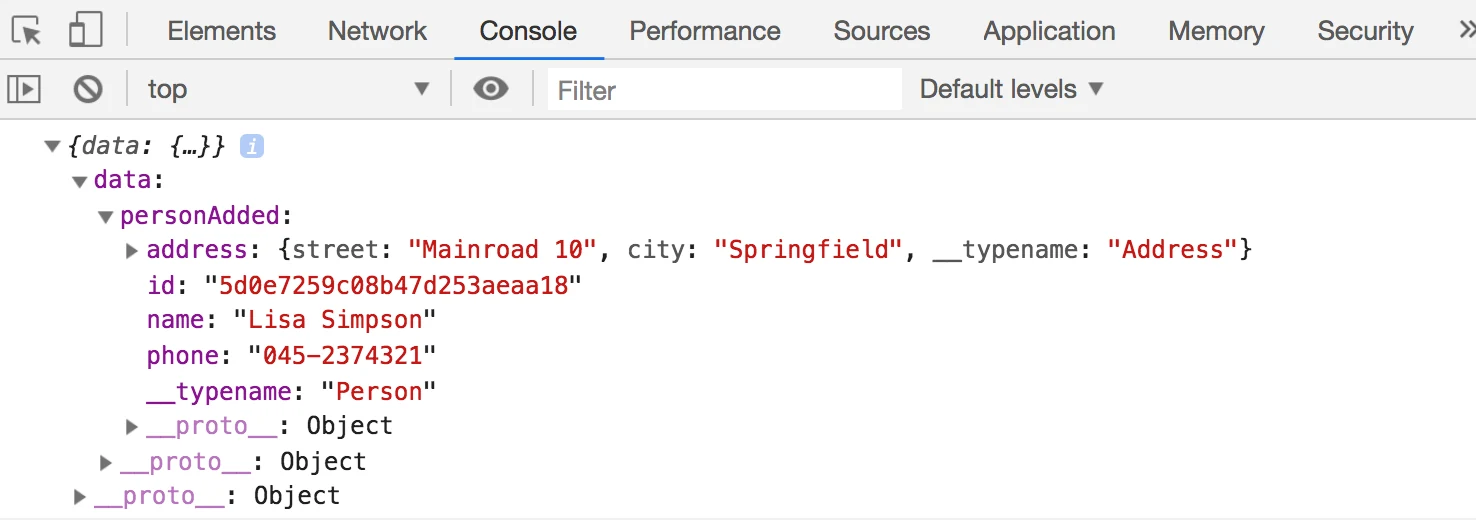
Task: Expand __proto__ under the __typename row
Action: [x=132, y=426]
